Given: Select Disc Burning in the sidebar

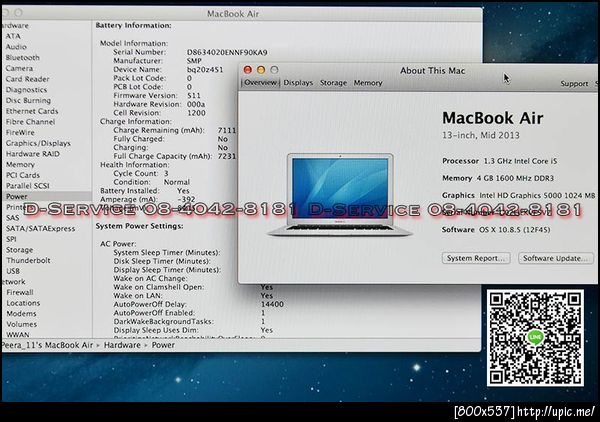Looking at the screenshot, I should (x=28, y=100).
